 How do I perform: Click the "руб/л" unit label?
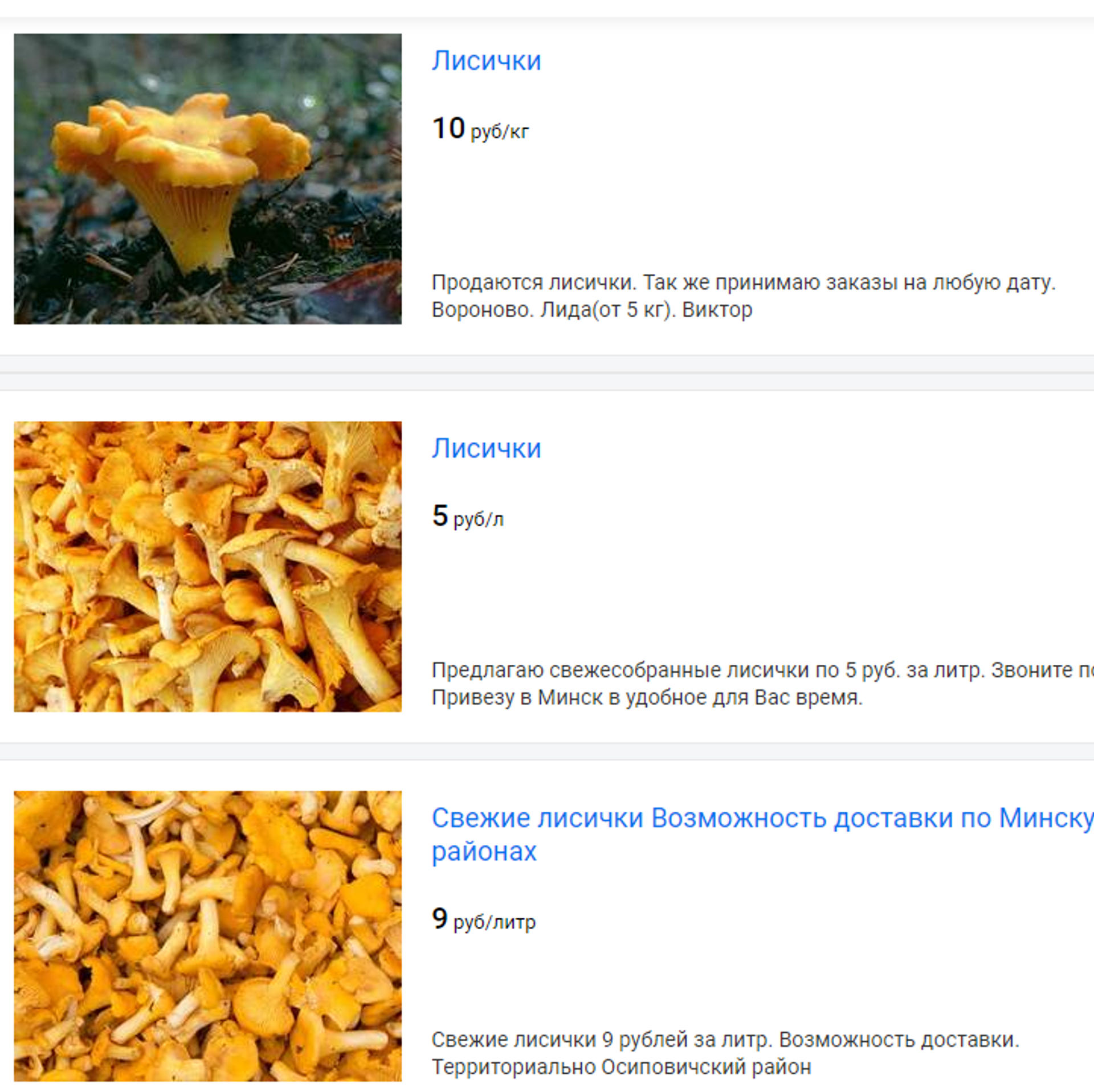pos(479,520)
